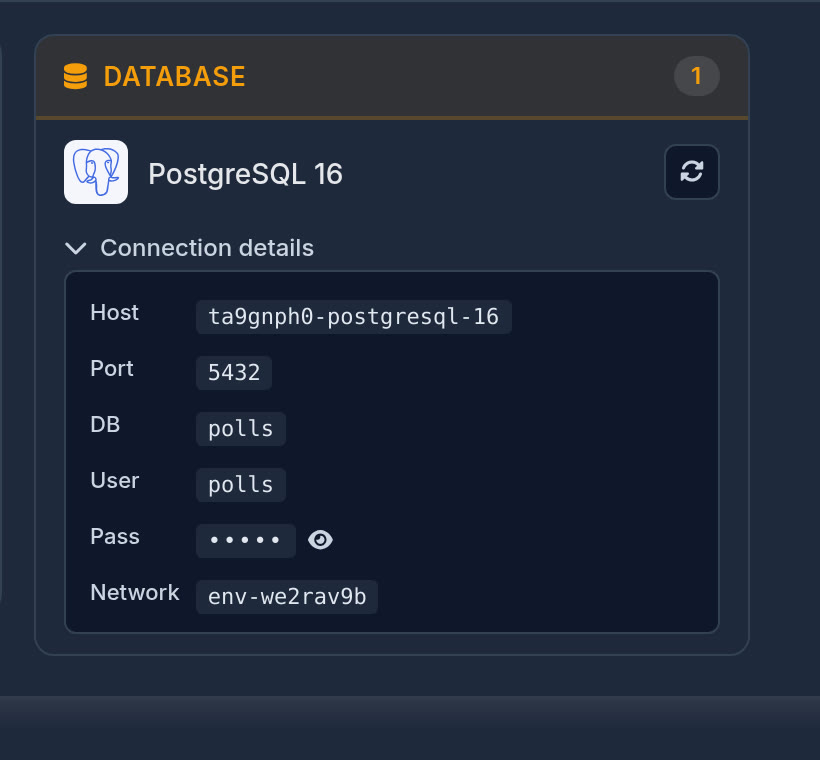Collapse the Connection details chevron
Image resolution: width=820 pixels, height=760 pixels.
tap(76, 248)
